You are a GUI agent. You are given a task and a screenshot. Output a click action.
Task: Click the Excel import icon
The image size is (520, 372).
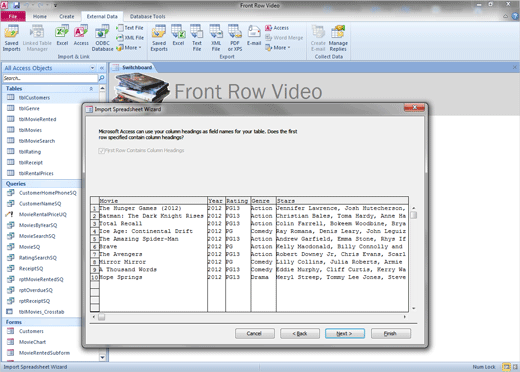click(x=62, y=36)
